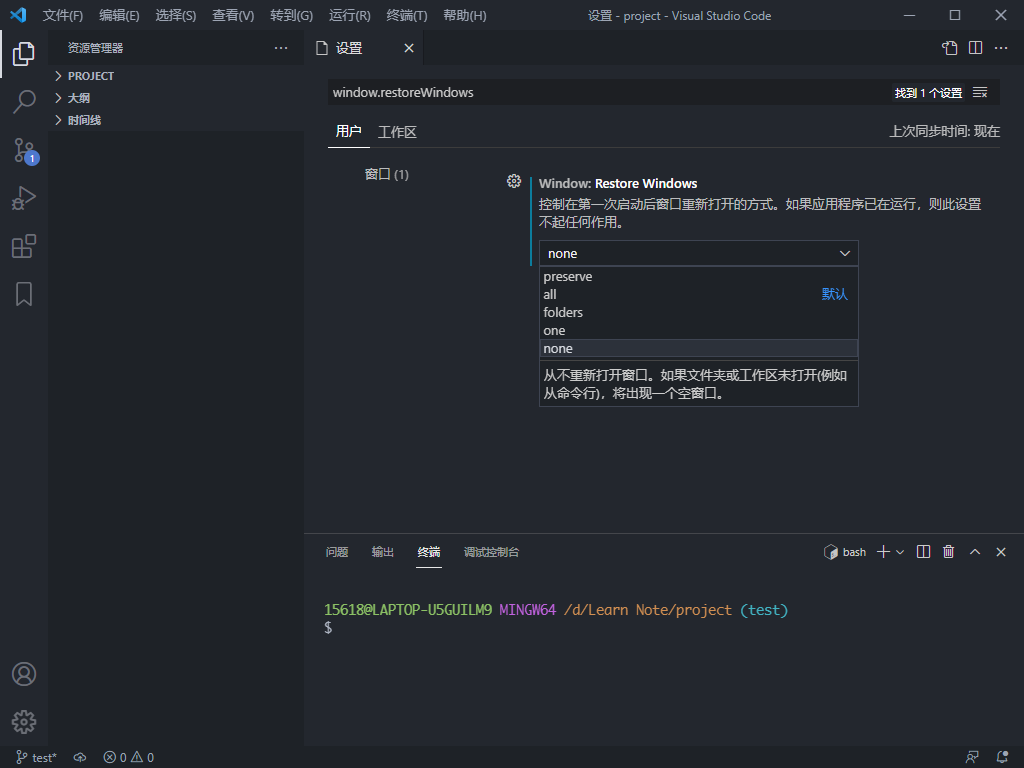The width and height of the screenshot is (1024, 768).
Task: Close the bottom panel
Action: point(1001,552)
